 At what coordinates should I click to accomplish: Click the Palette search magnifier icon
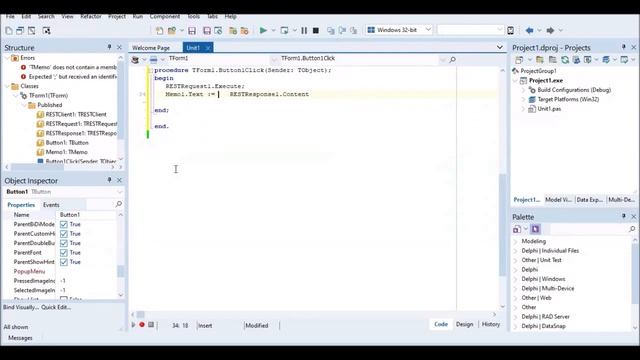coord(632,229)
